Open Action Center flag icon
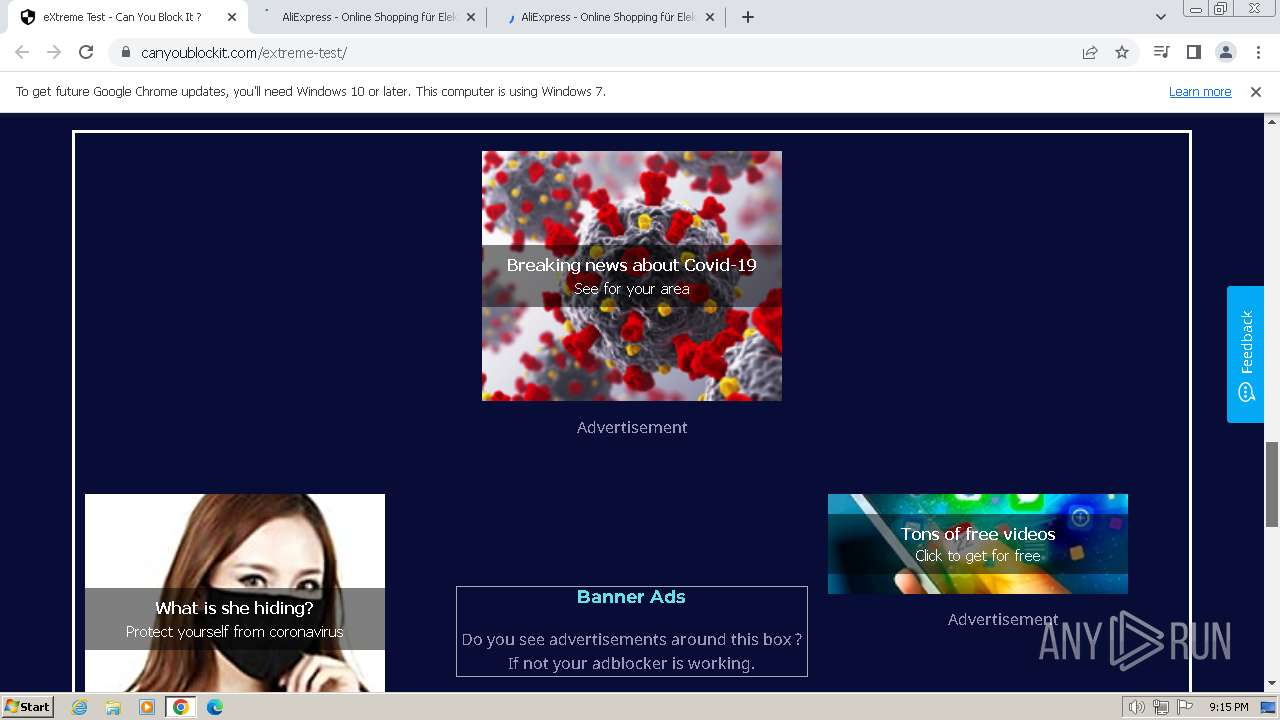Viewport: 1280px width, 720px height. pos(1185,707)
